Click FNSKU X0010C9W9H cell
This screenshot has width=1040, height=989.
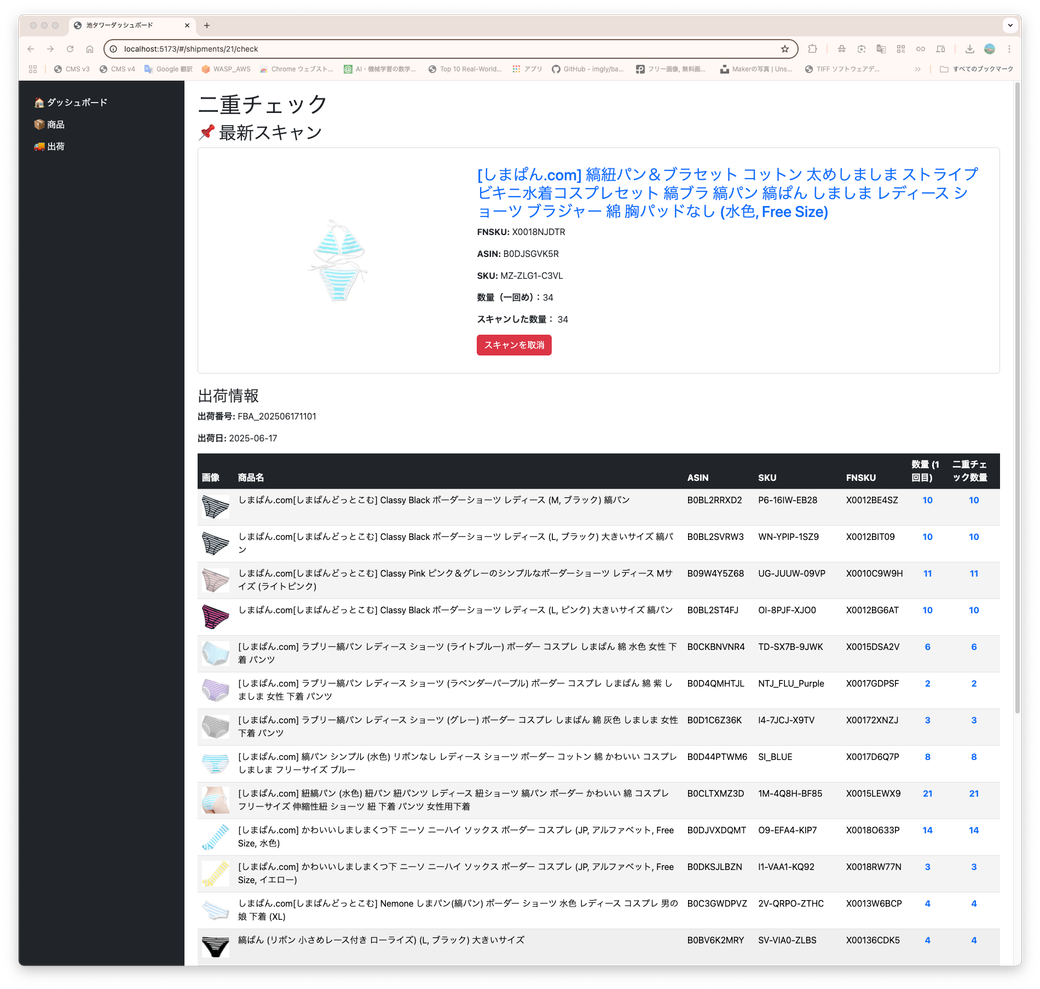[874, 573]
